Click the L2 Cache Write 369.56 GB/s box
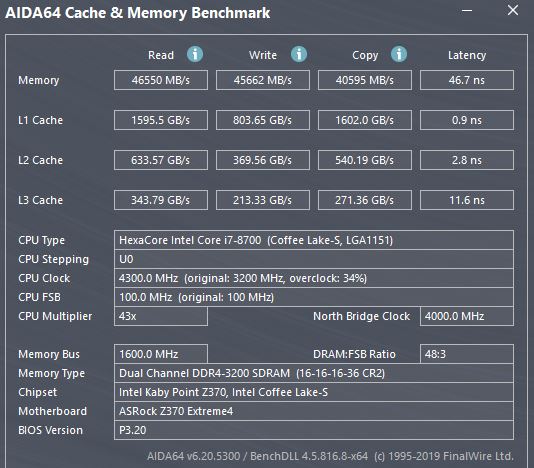This screenshot has width=534, height=468. (263, 160)
